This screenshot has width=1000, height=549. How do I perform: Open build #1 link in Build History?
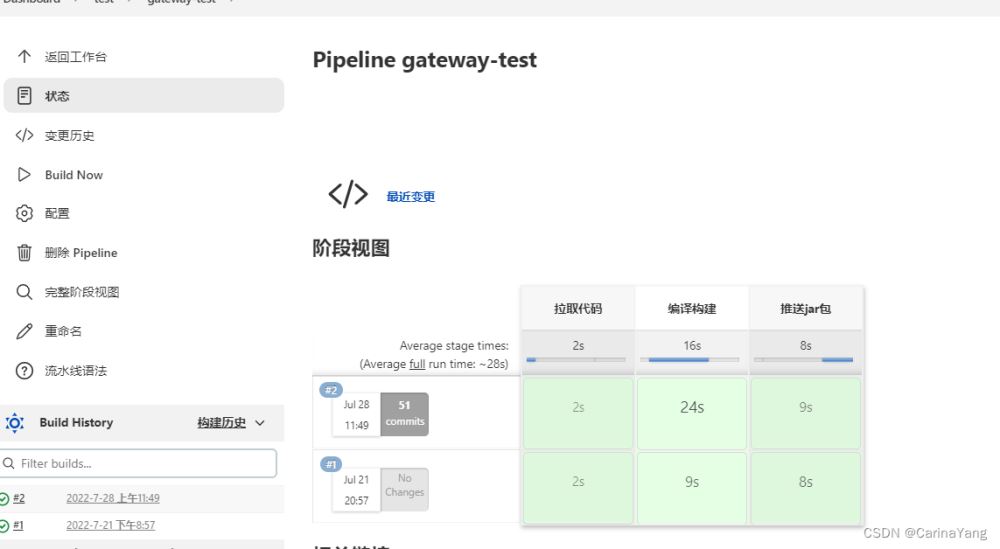click(18, 525)
